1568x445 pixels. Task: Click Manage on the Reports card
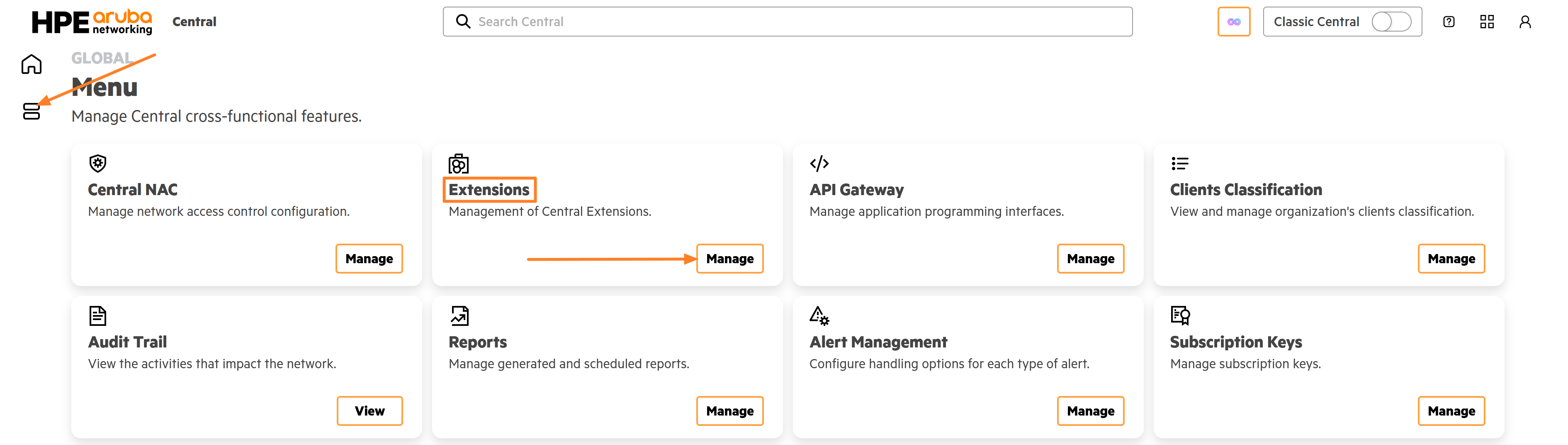[x=730, y=411]
